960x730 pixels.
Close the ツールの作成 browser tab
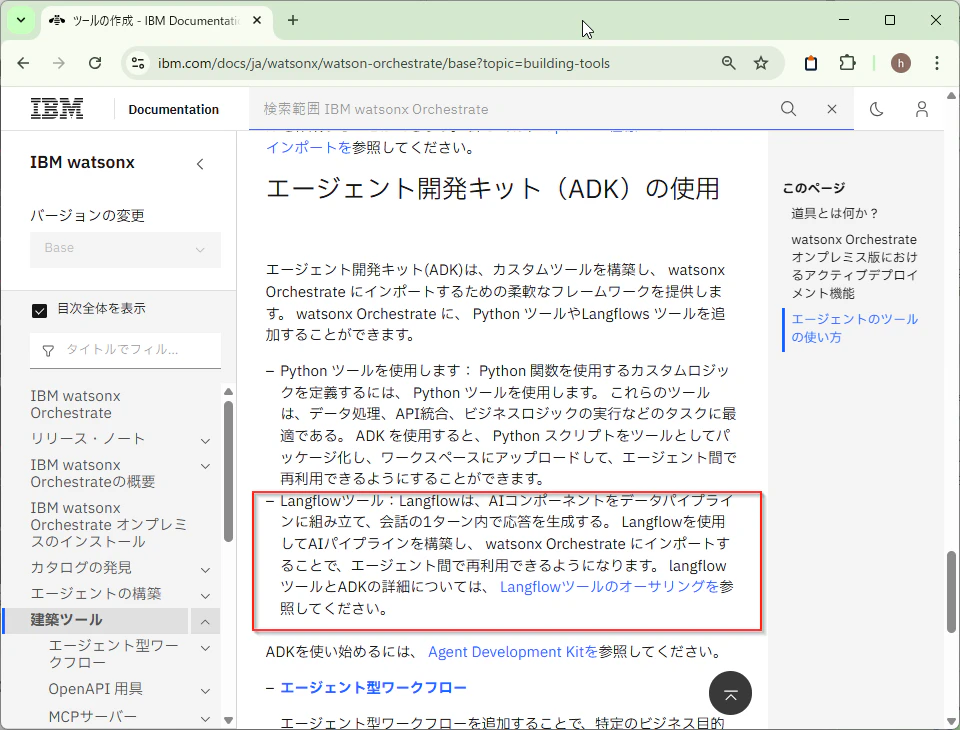pos(257,20)
